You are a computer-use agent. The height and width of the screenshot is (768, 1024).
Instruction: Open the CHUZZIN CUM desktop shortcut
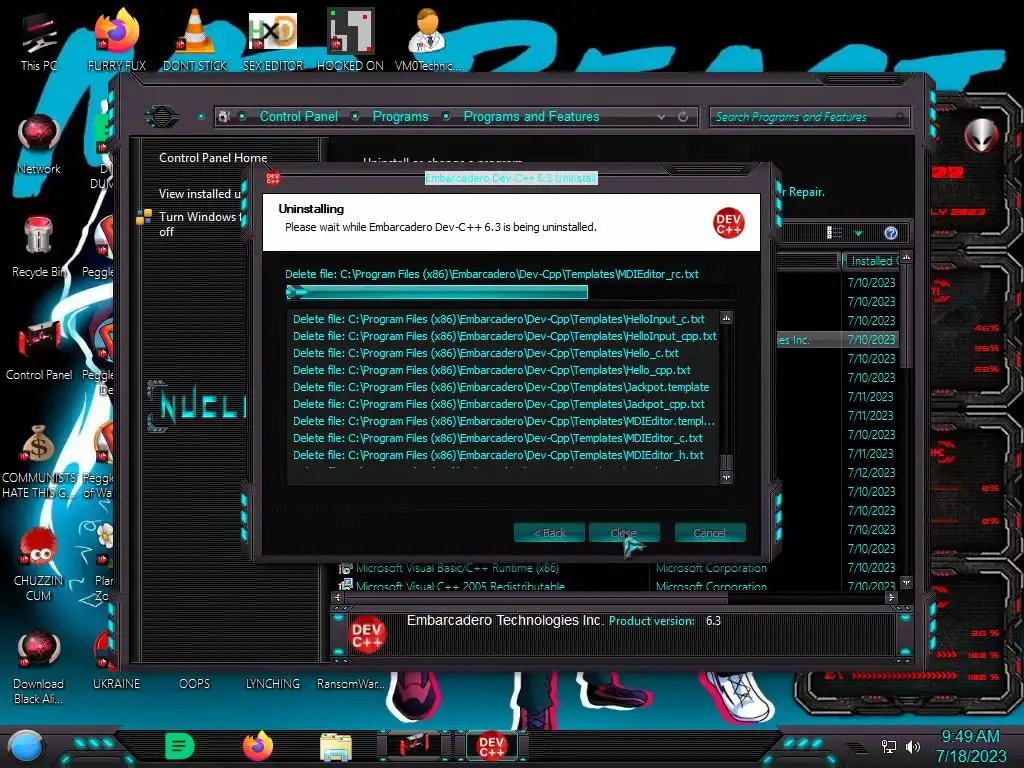[39, 564]
